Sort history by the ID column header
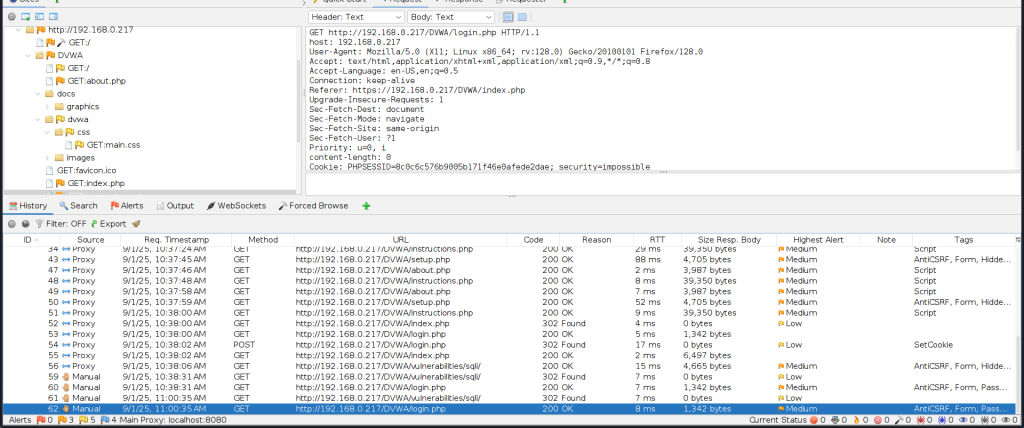This screenshot has width=1024, height=428. point(30,240)
